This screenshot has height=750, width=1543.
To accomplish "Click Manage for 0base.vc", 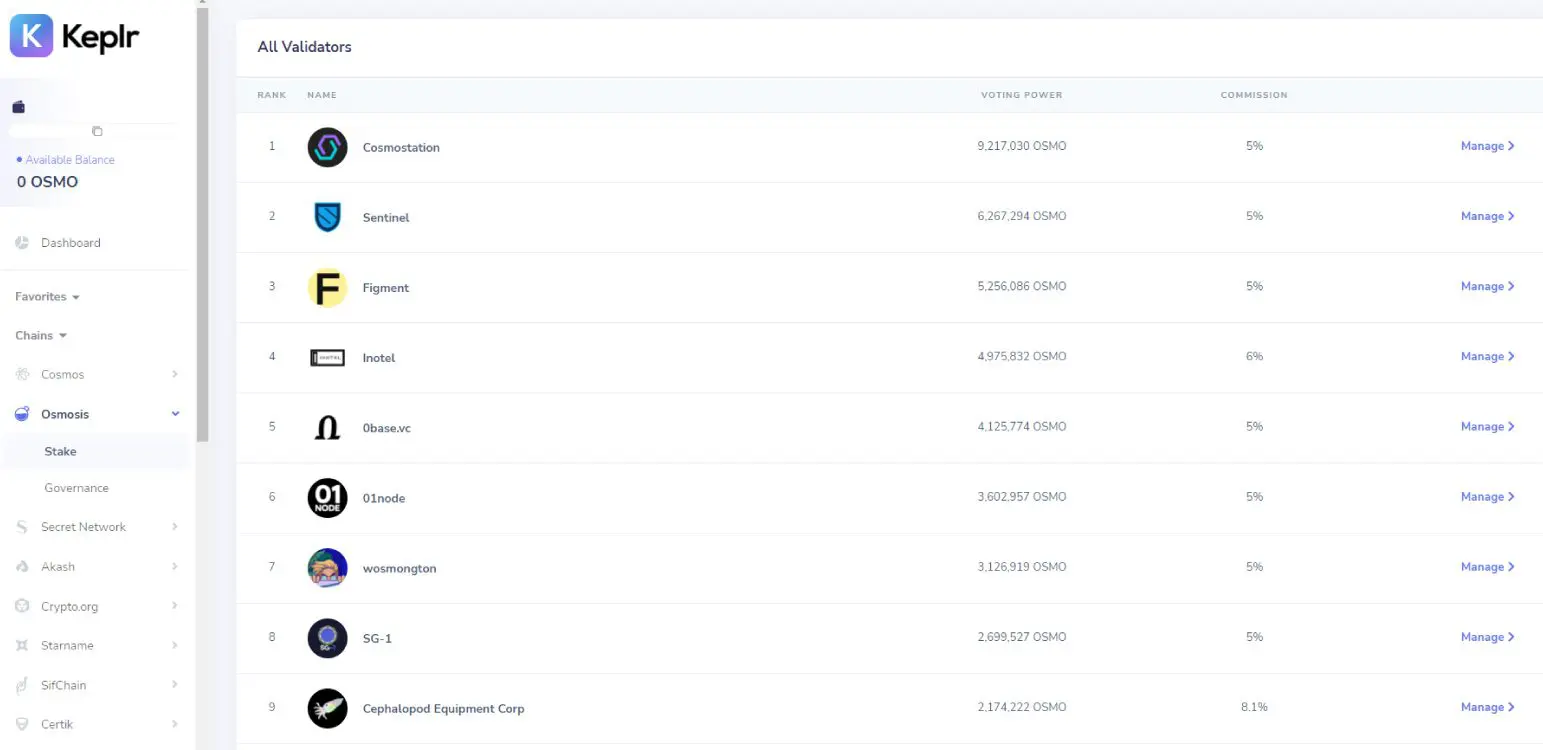I will pos(1487,426).
